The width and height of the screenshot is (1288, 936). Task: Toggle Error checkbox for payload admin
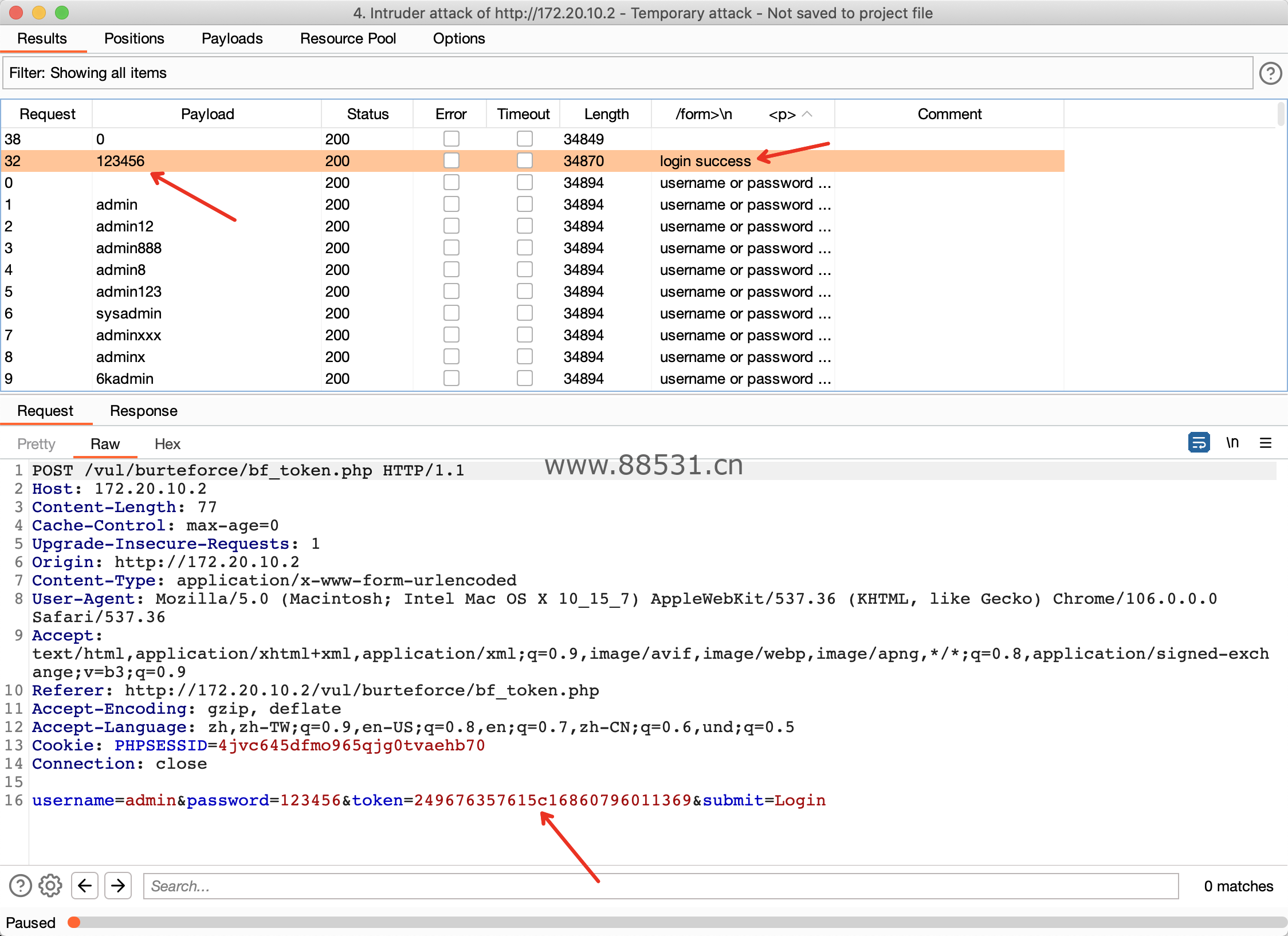[x=451, y=204]
